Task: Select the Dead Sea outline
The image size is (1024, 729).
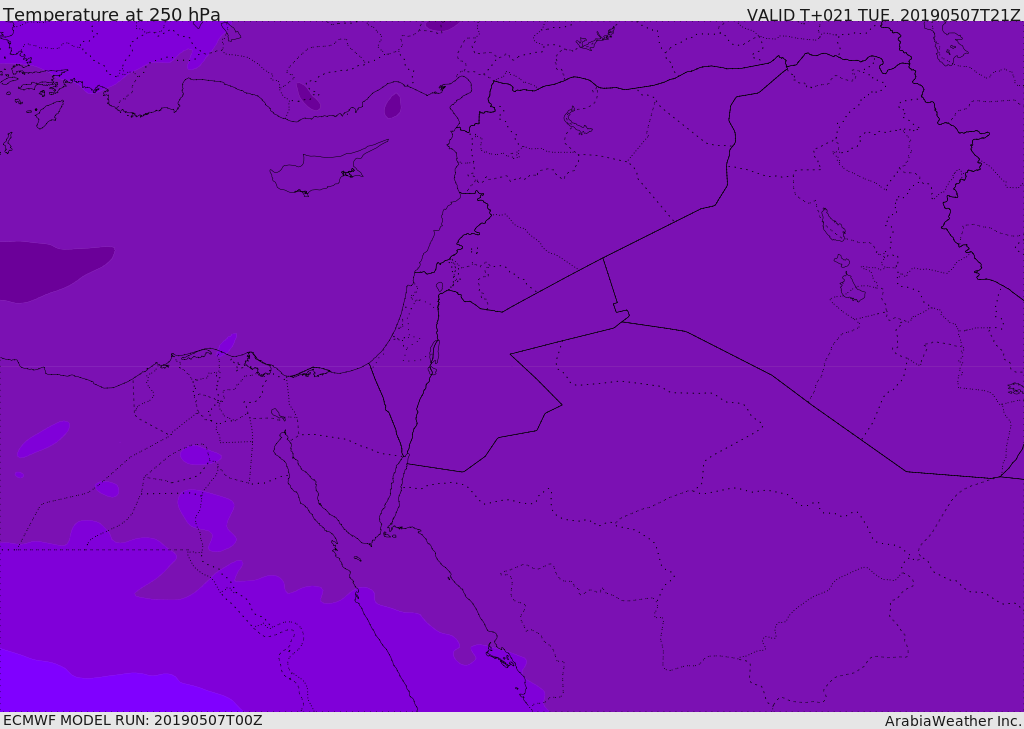Action: [434, 355]
